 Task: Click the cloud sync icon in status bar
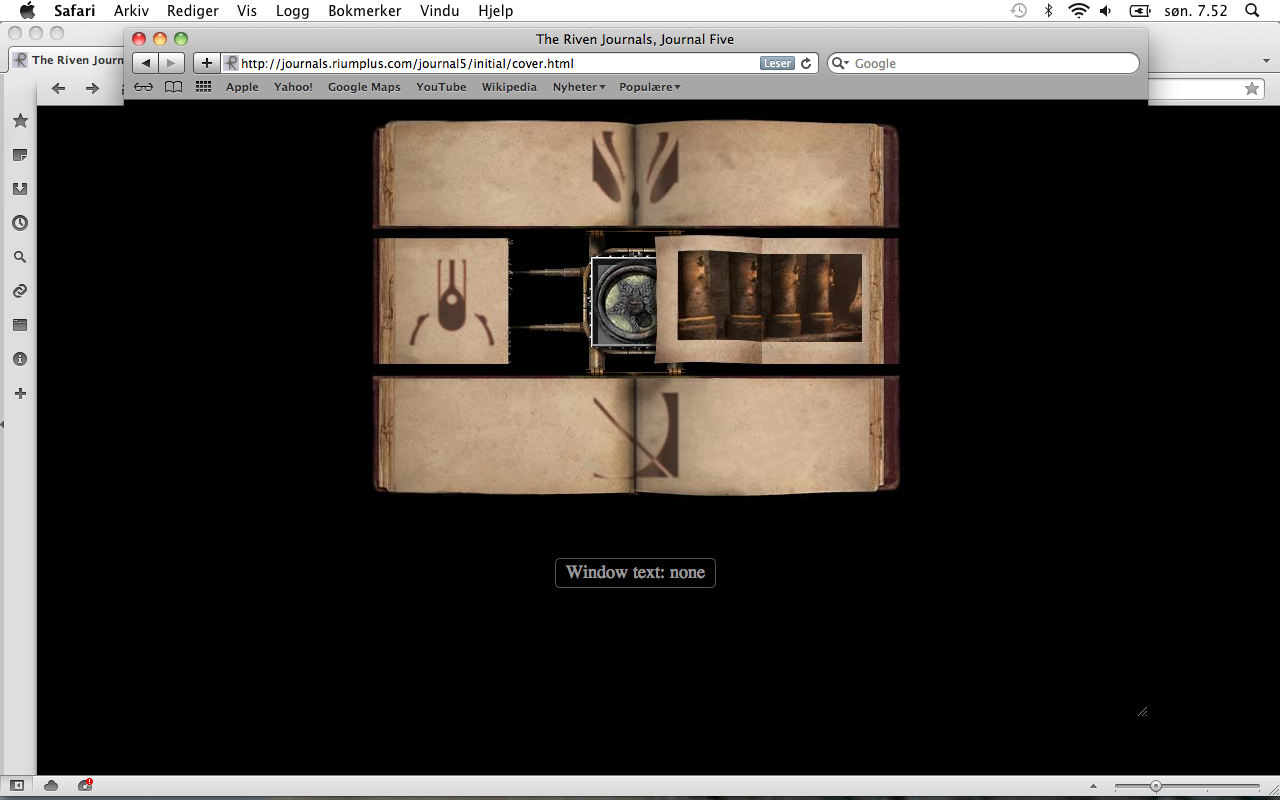[51, 786]
